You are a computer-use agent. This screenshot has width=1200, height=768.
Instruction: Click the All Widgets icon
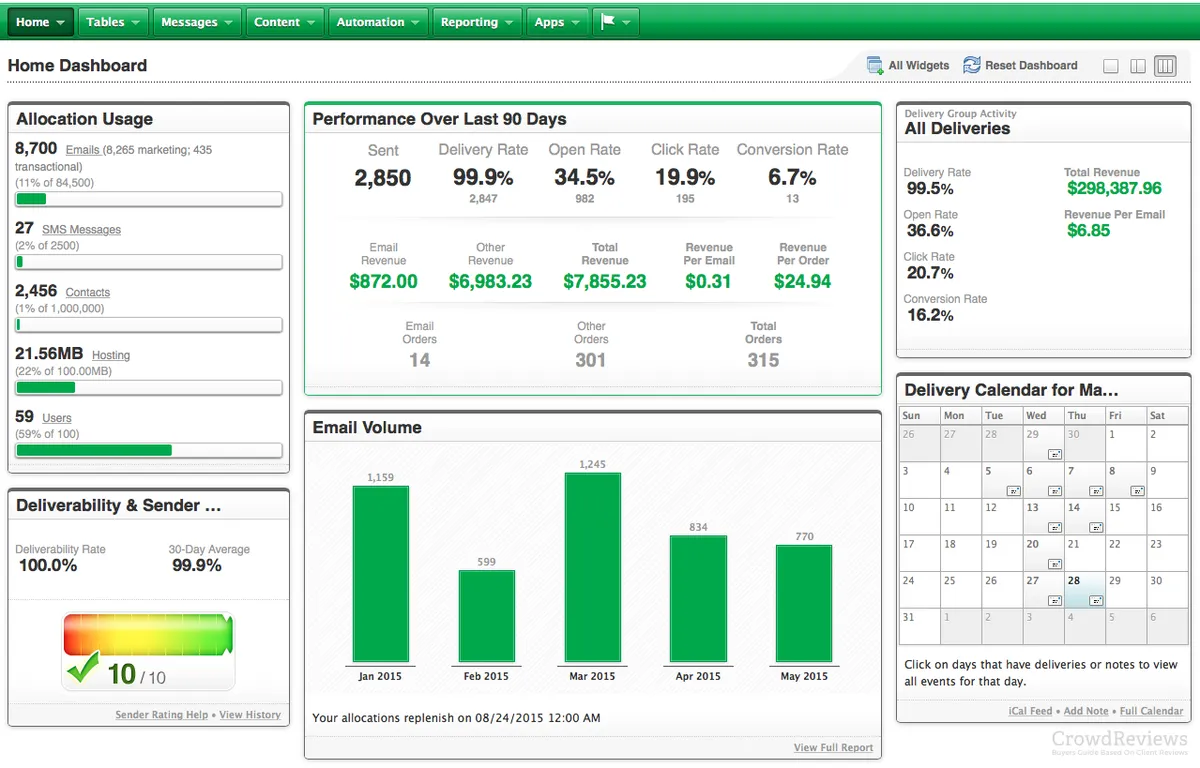coord(875,65)
